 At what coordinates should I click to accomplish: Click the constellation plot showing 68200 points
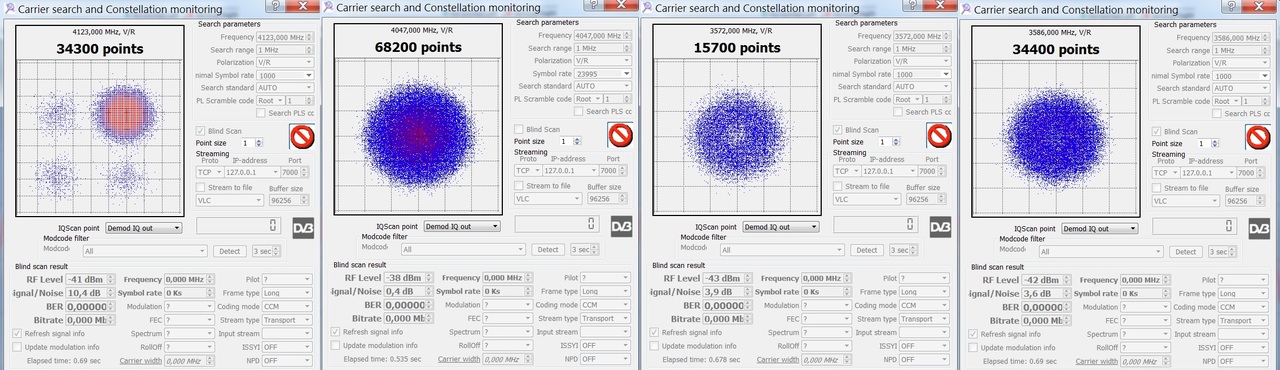coord(418,118)
